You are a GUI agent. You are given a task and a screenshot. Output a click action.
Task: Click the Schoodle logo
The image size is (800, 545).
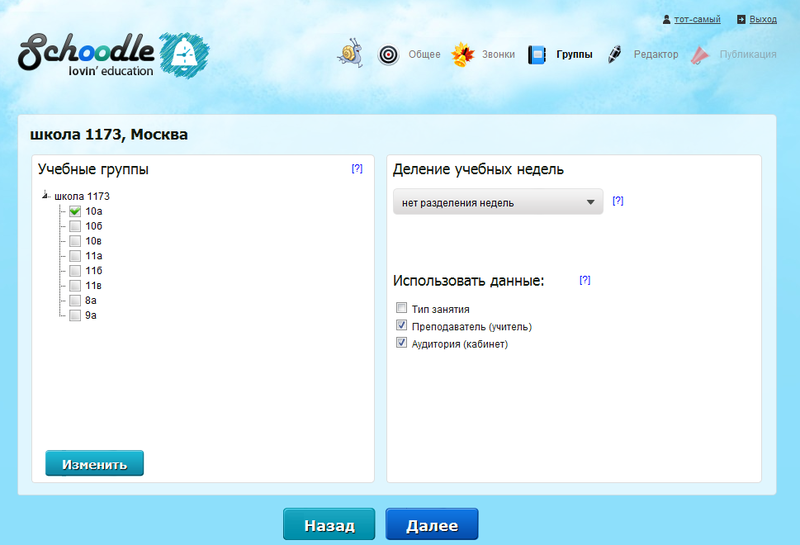(x=86, y=55)
